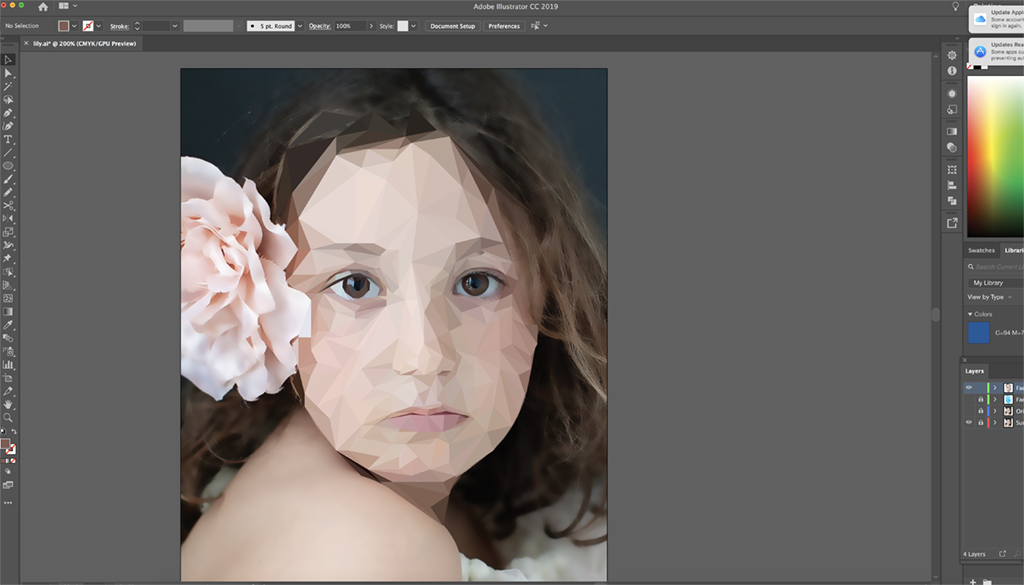
Task: Click the Opacity 100% input field
Action: tap(350, 26)
